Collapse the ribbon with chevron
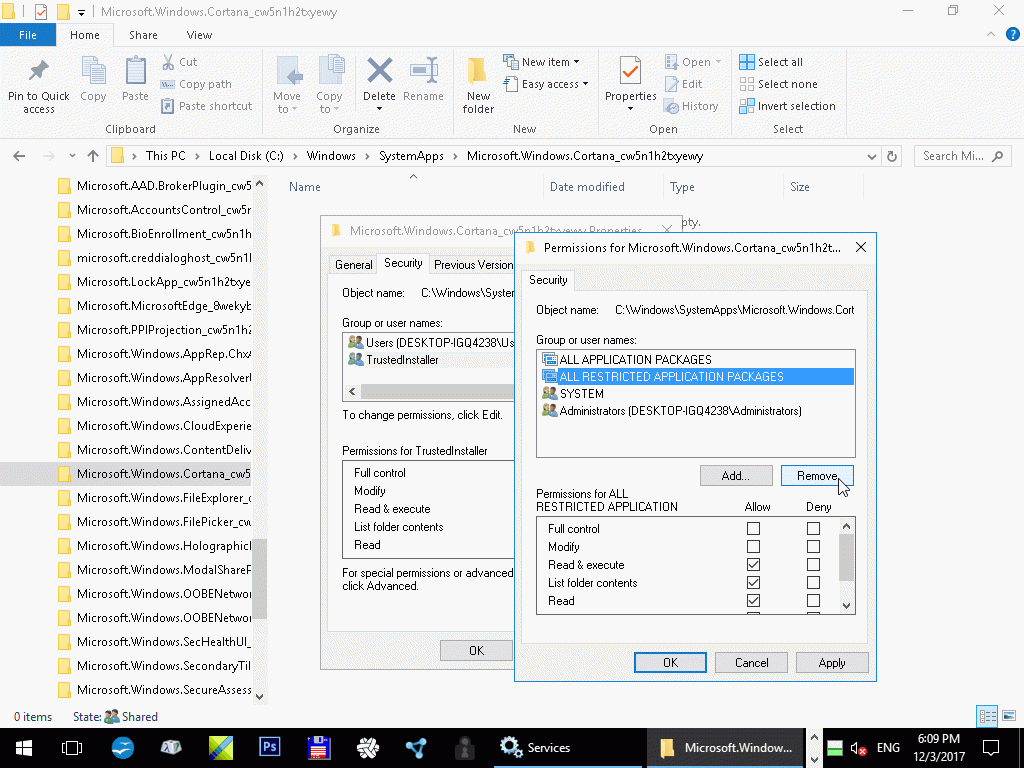This screenshot has height=768, width=1024. tap(991, 35)
